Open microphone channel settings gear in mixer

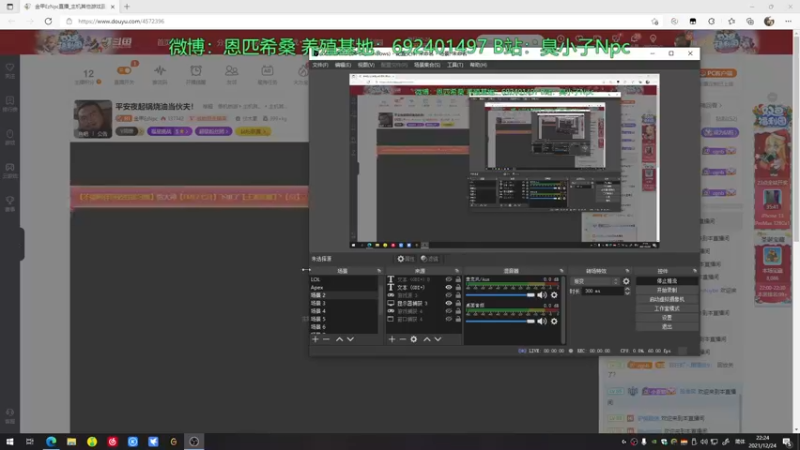[554, 295]
